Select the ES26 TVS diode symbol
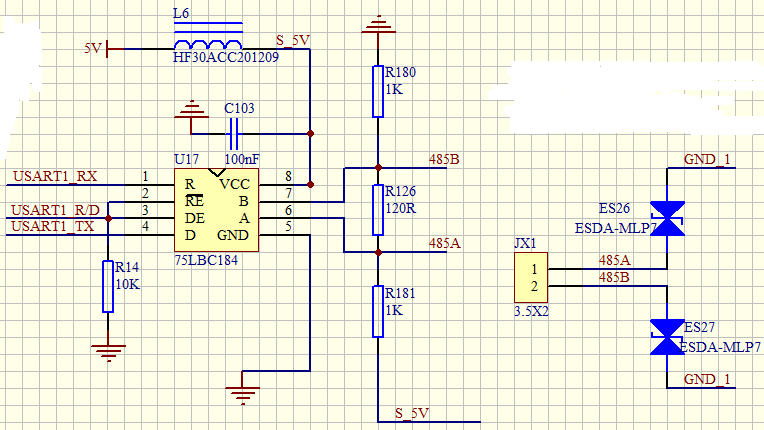The width and height of the screenshot is (764, 430). coord(667,218)
